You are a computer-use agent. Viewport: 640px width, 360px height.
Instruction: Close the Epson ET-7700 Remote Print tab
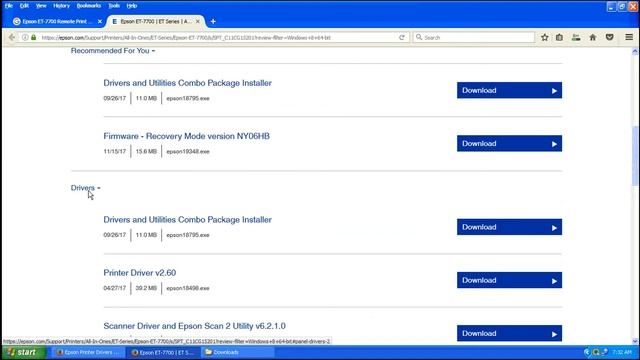(x=100, y=21)
